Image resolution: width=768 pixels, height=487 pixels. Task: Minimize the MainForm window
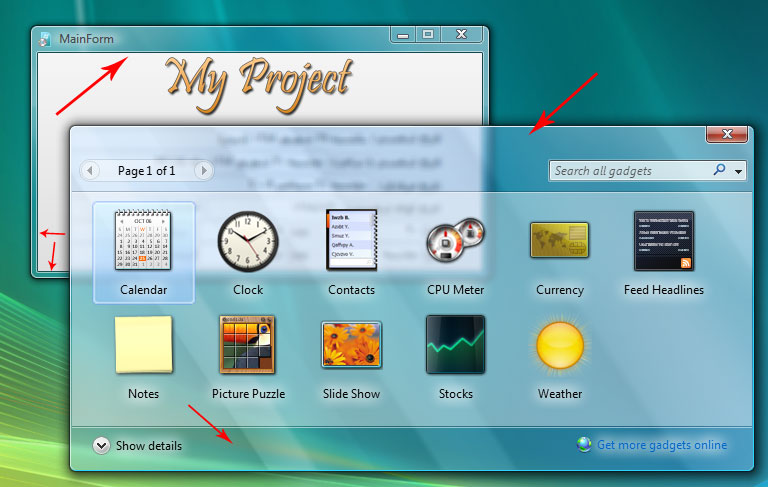pyautogui.click(x=403, y=35)
